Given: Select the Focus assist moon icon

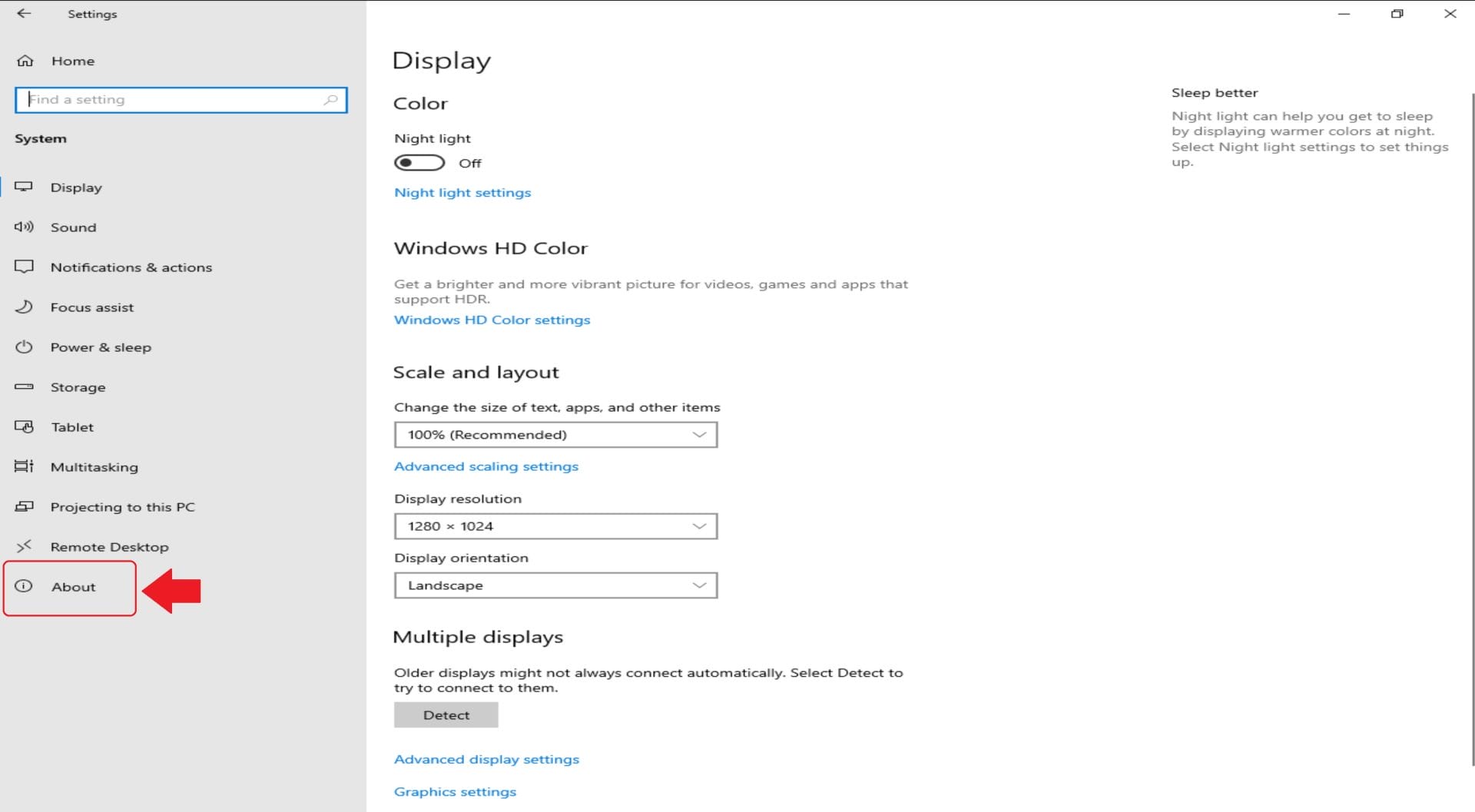Looking at the screenshot, I should tap(25, 307).
